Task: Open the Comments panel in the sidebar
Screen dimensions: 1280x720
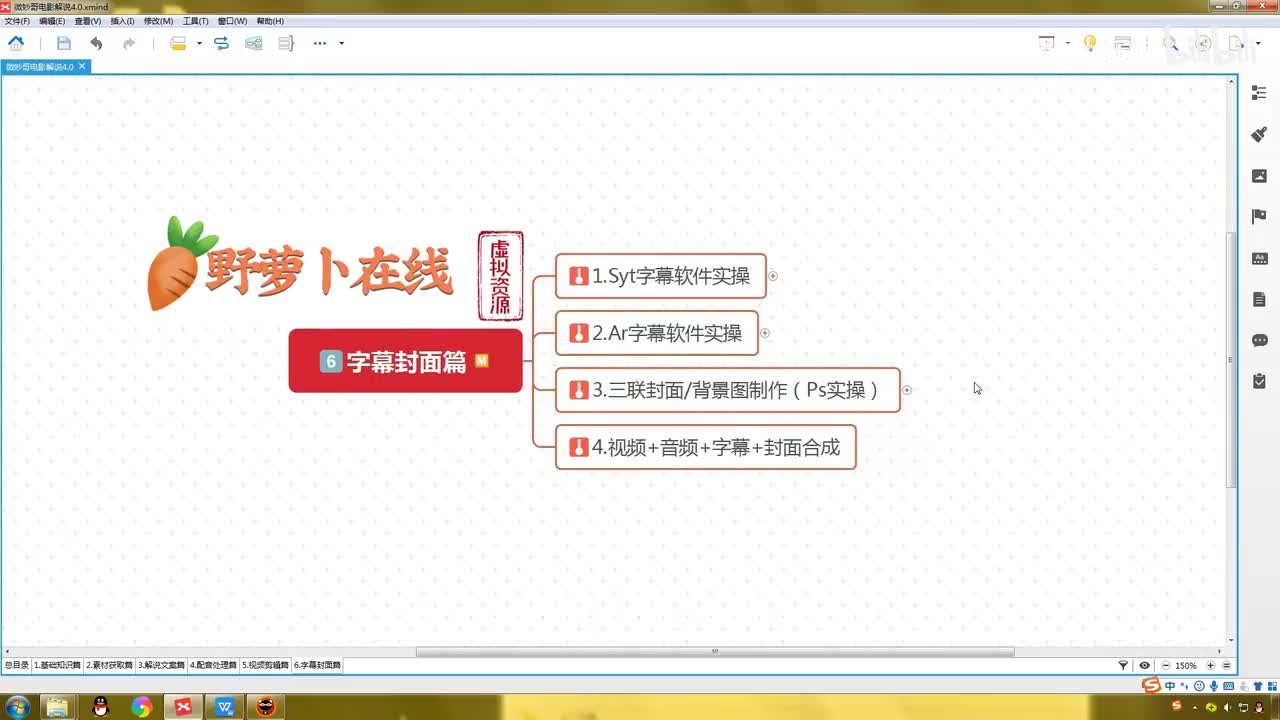Action: point(1259,340)
